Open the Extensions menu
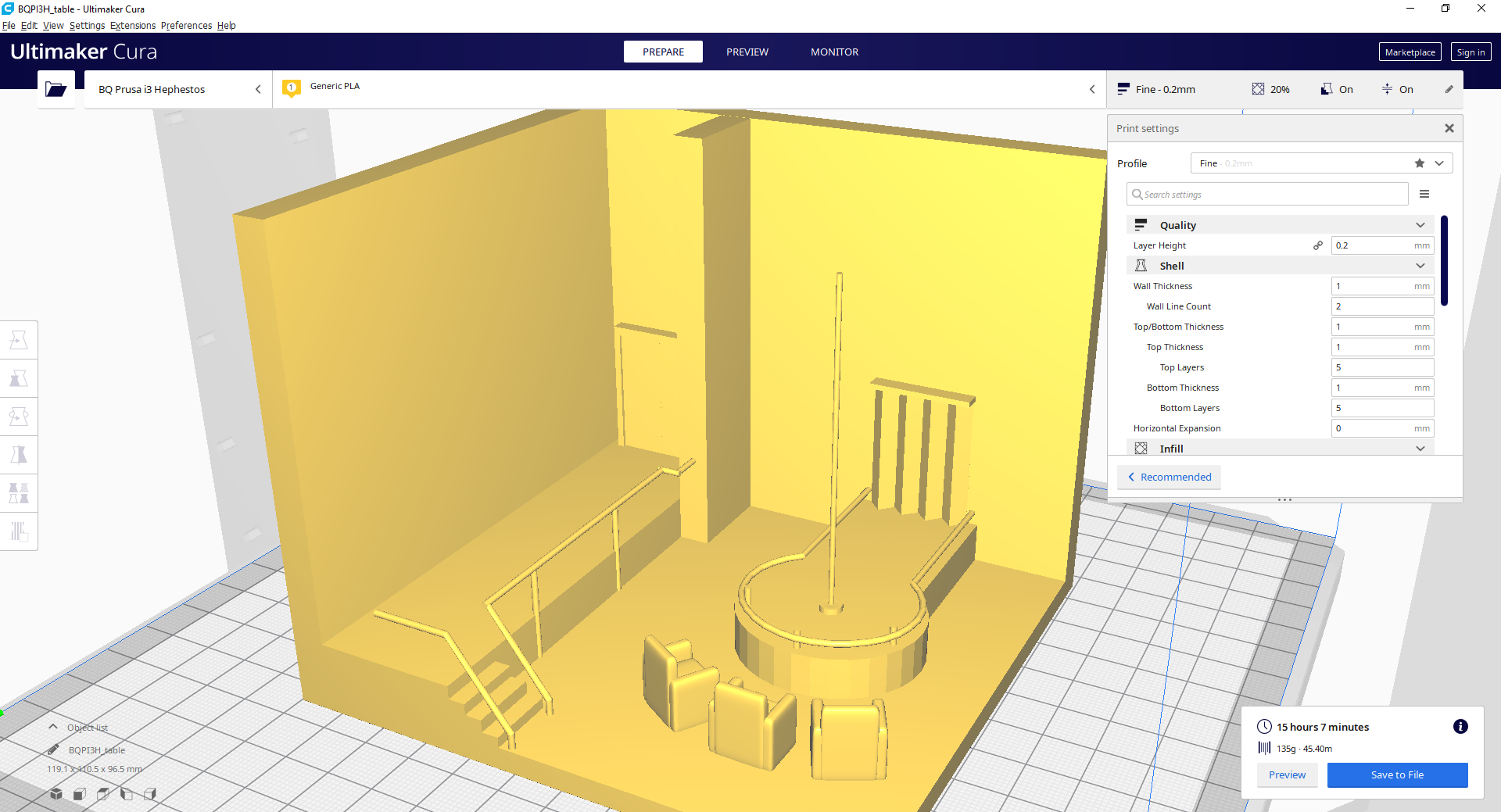Image resolution: width=1501 pixels, height=812 pixels. click(x=132, y=25)
